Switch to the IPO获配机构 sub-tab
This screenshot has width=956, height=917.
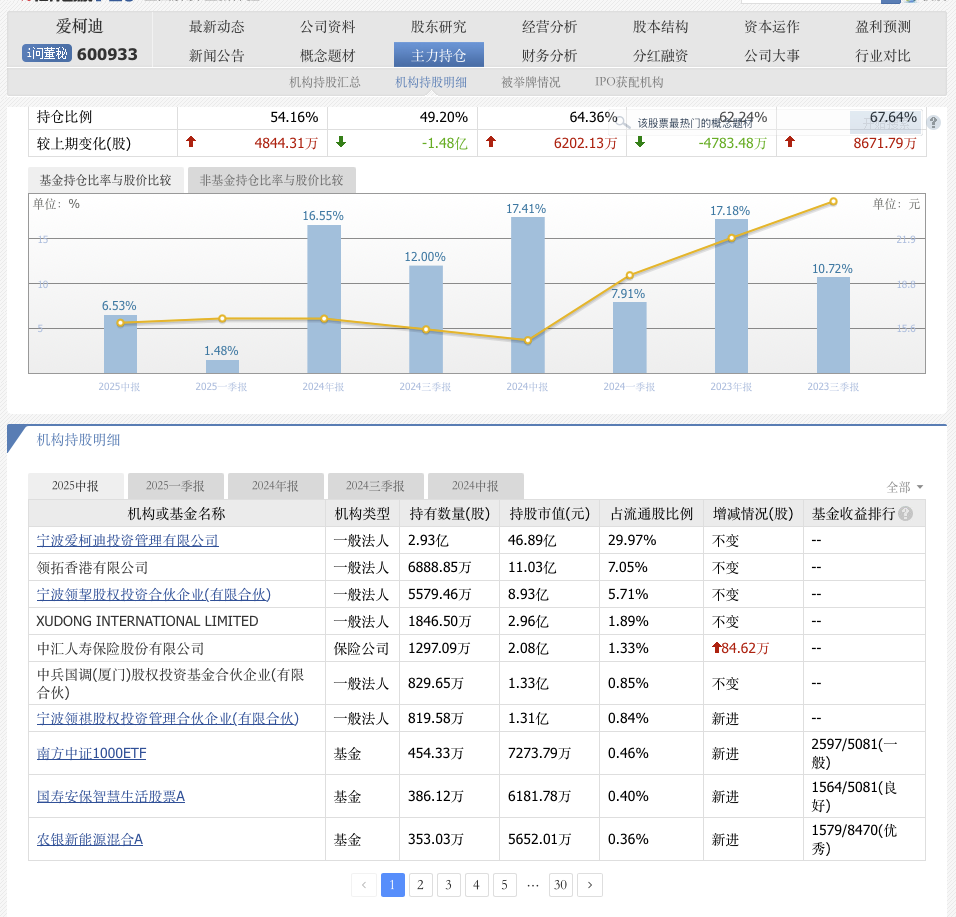[x=629, y=82]
